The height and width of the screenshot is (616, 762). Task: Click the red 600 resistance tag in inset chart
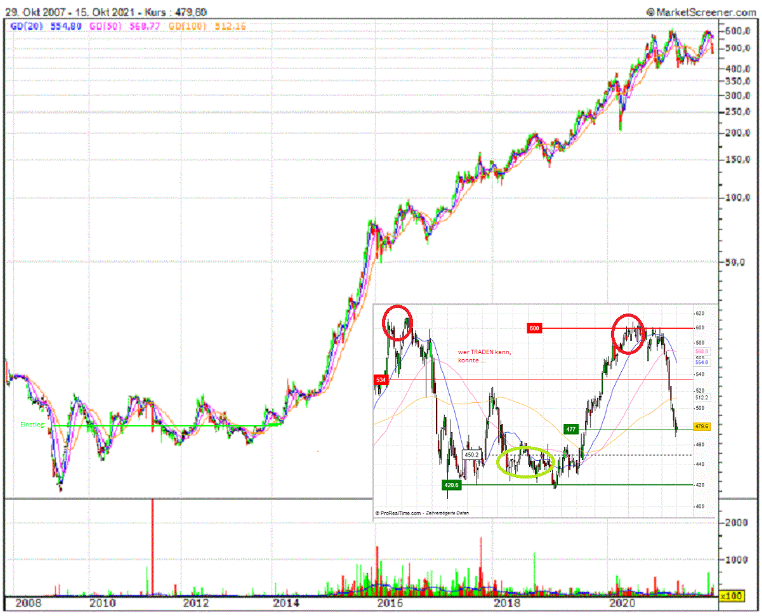(534, 329)
